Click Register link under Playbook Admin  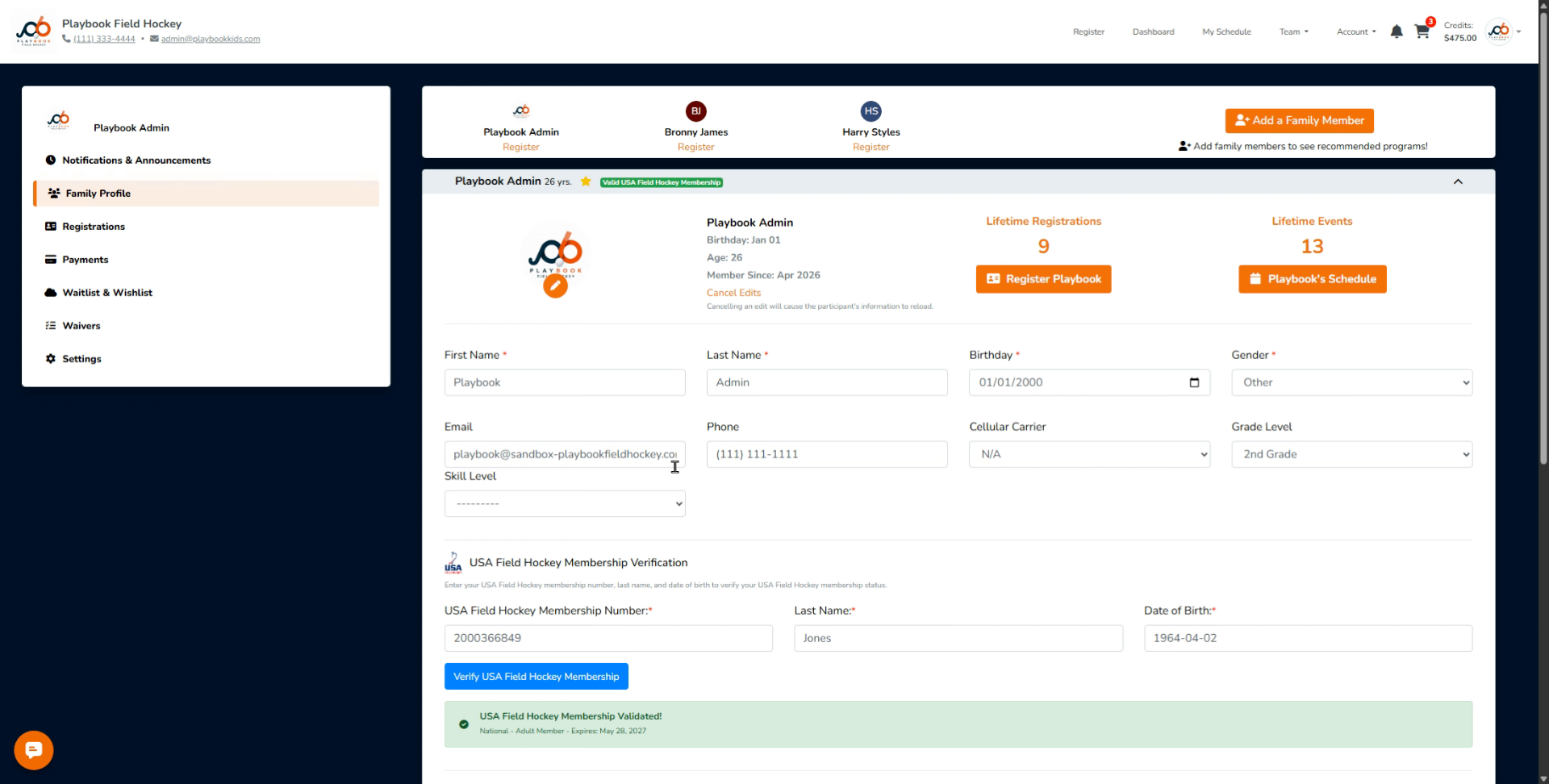pyautogui.click(x=521, y=147)
